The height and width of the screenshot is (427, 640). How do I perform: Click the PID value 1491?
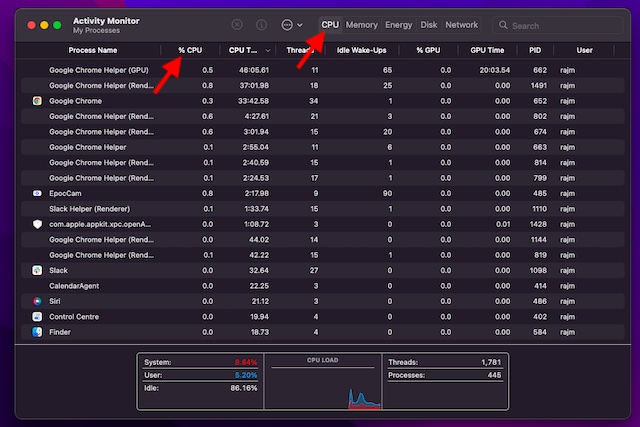(539, 86)
